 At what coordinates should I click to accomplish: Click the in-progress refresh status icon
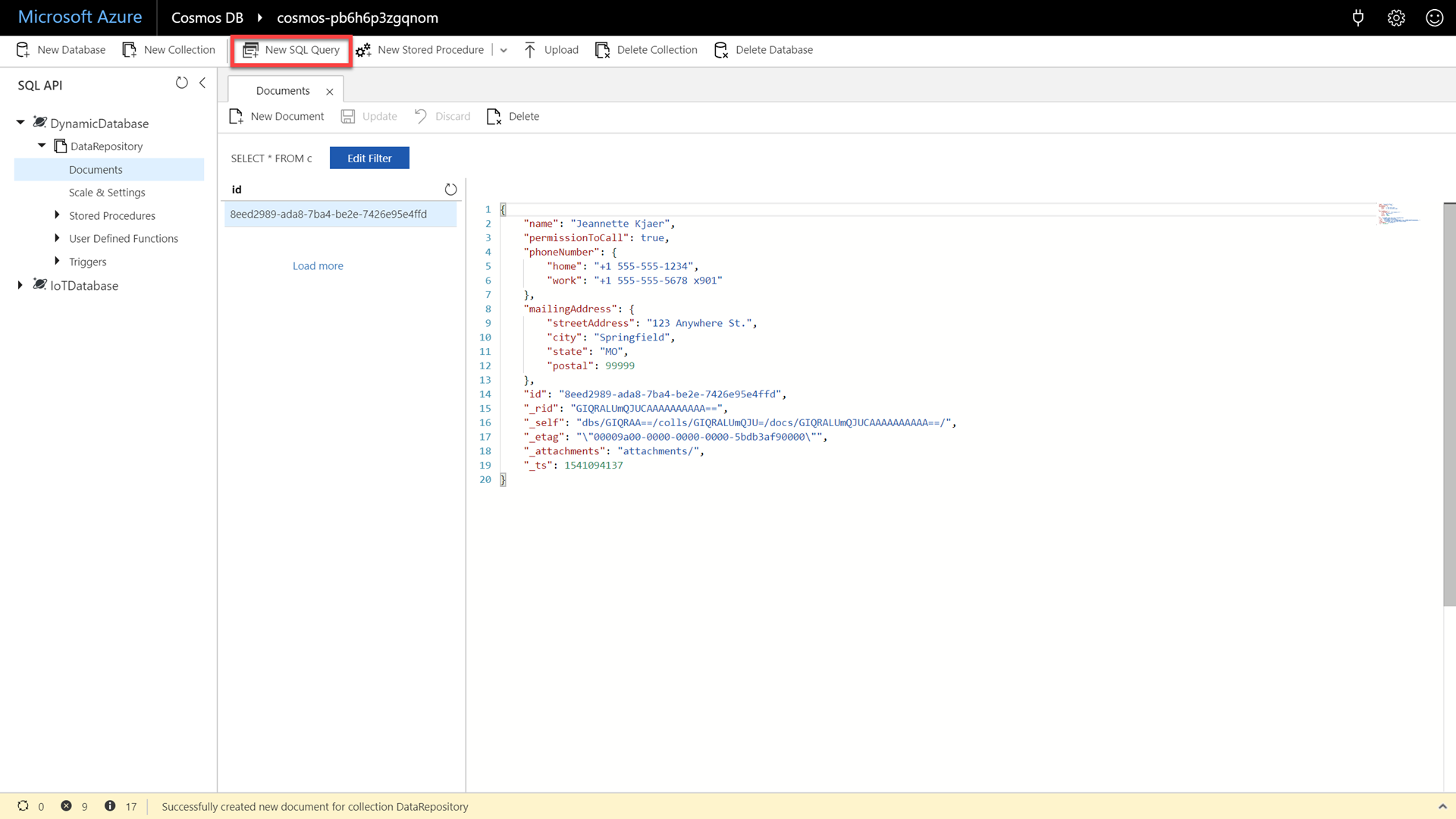(24, 806)
